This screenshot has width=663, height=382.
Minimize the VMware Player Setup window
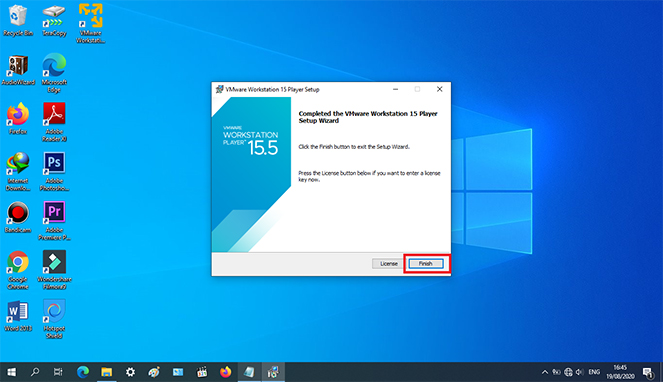(395, 89)
